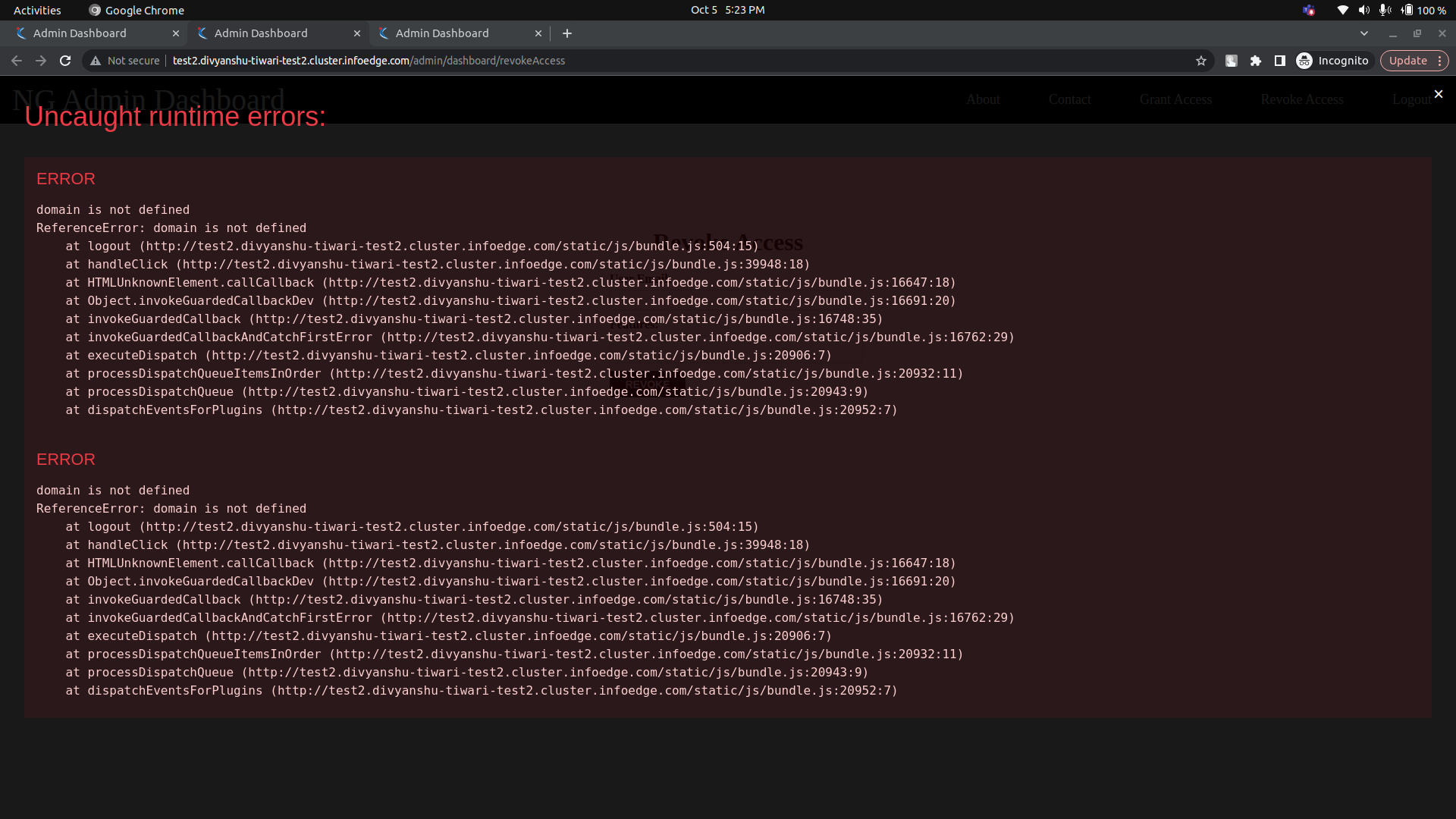This screenshot has width=1456, height=819.
Task: Switch to the first Admin Dashboard tab
Action: click(x=80, y=33)
